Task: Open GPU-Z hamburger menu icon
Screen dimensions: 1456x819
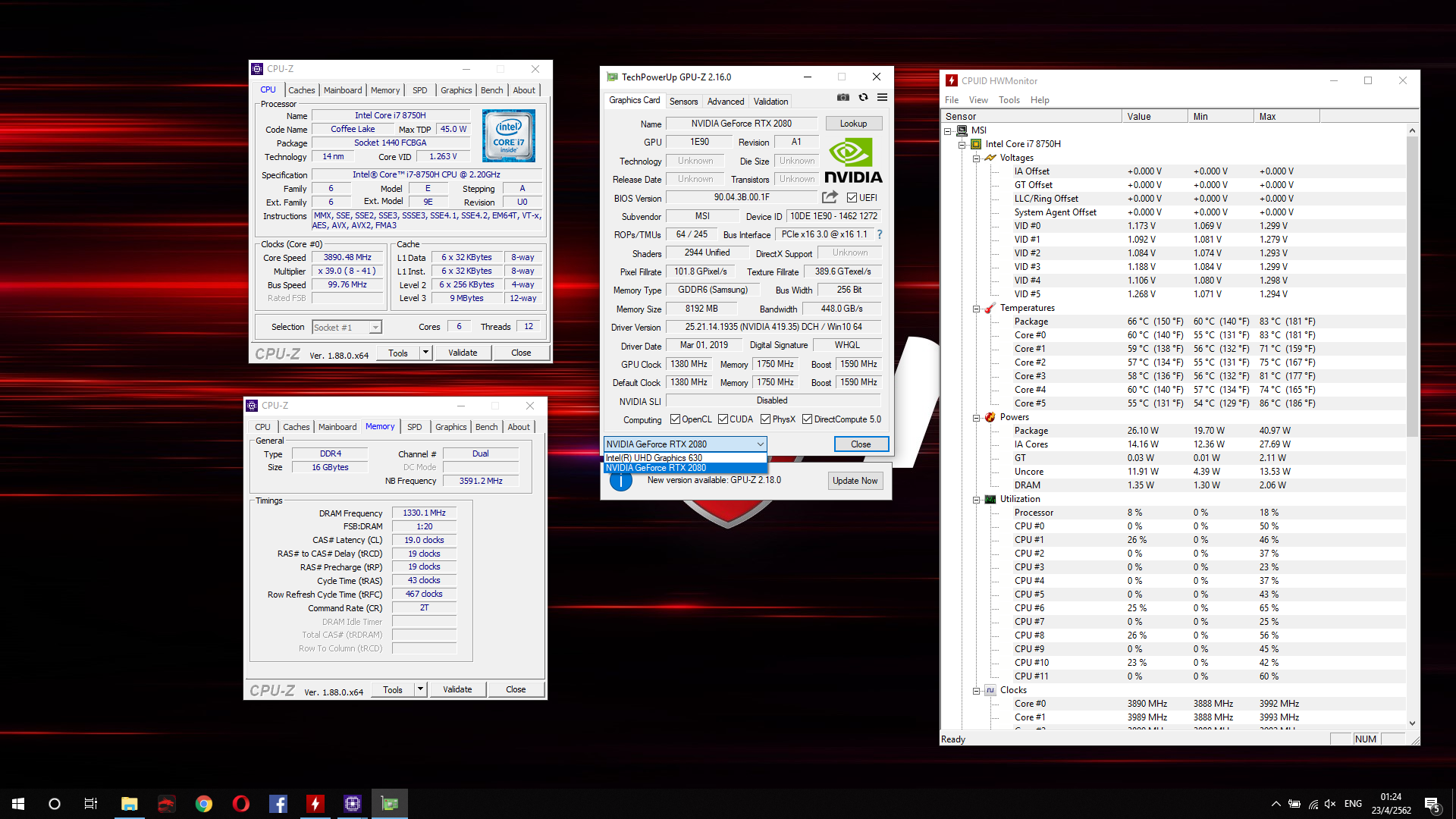Action: (x=882, y=97)
